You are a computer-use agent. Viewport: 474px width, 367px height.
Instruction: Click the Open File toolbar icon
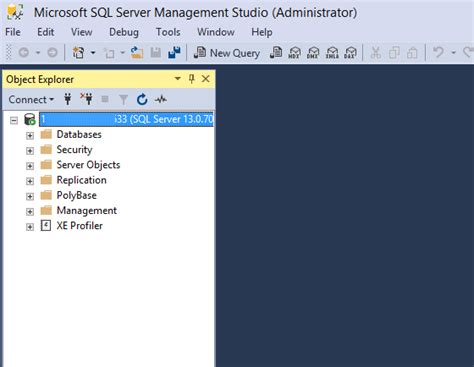(136, 53)
